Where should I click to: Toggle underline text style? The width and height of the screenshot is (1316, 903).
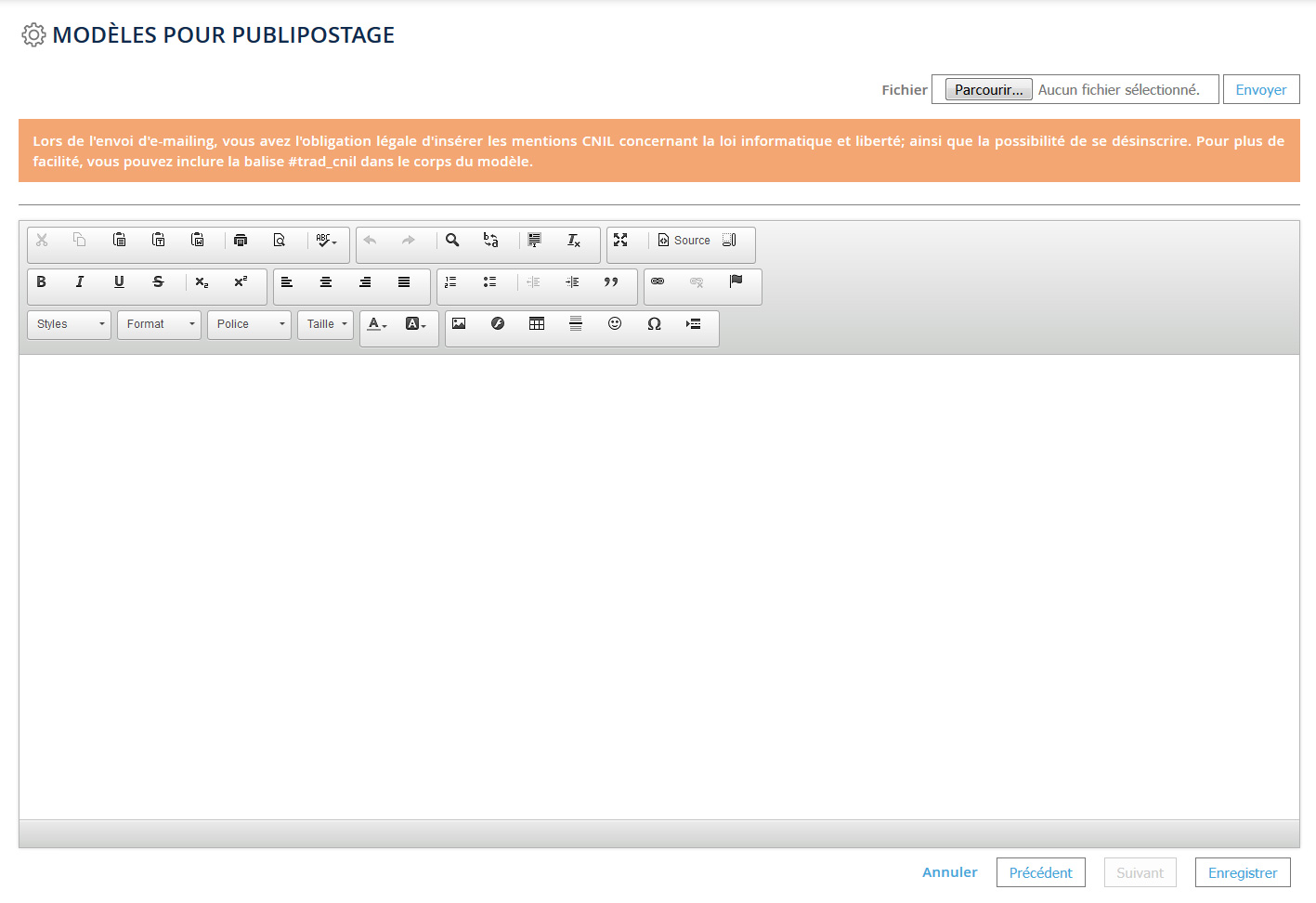(x=119, y=282)
